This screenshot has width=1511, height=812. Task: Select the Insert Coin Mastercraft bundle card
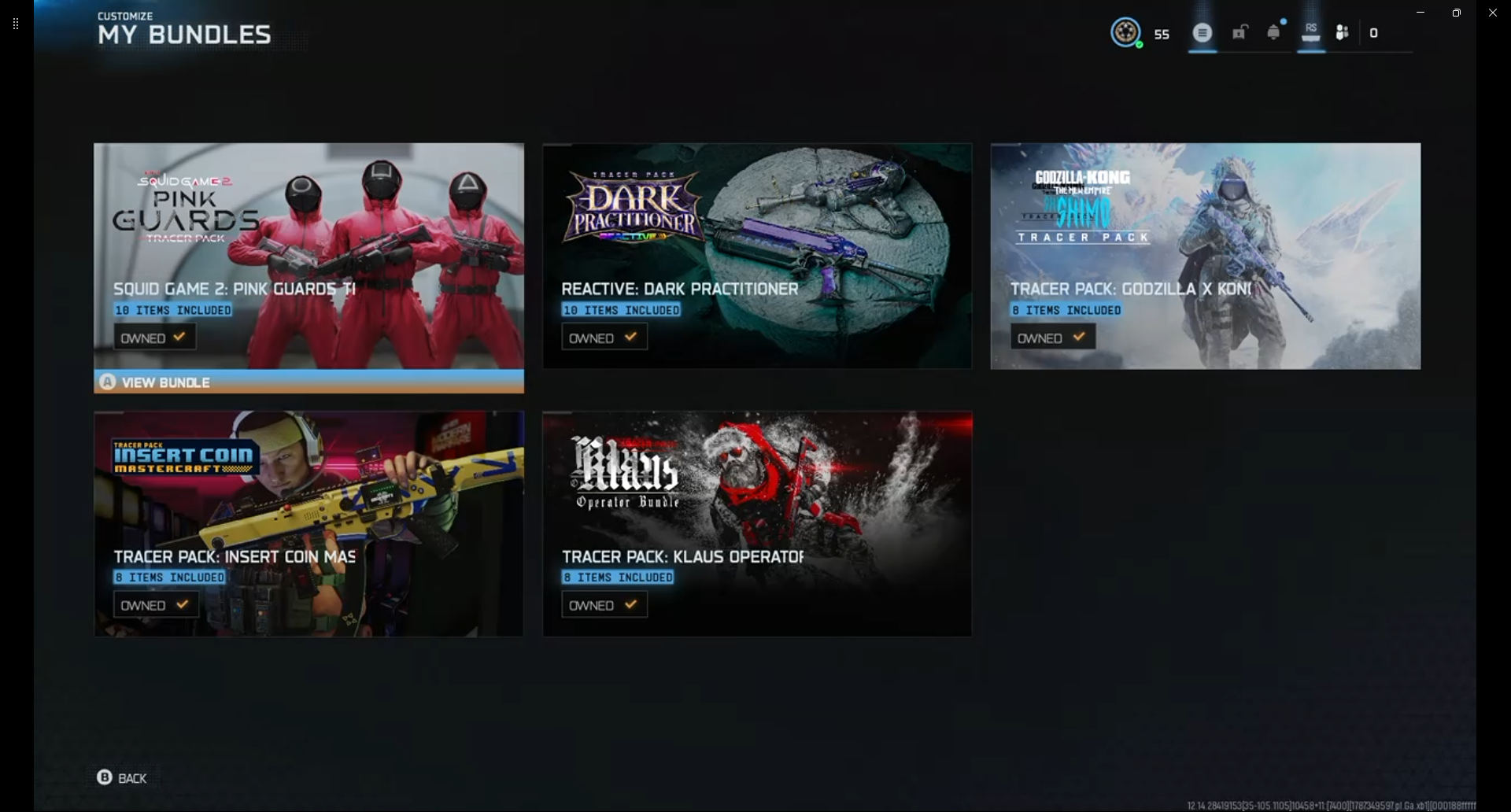(308, 524)
